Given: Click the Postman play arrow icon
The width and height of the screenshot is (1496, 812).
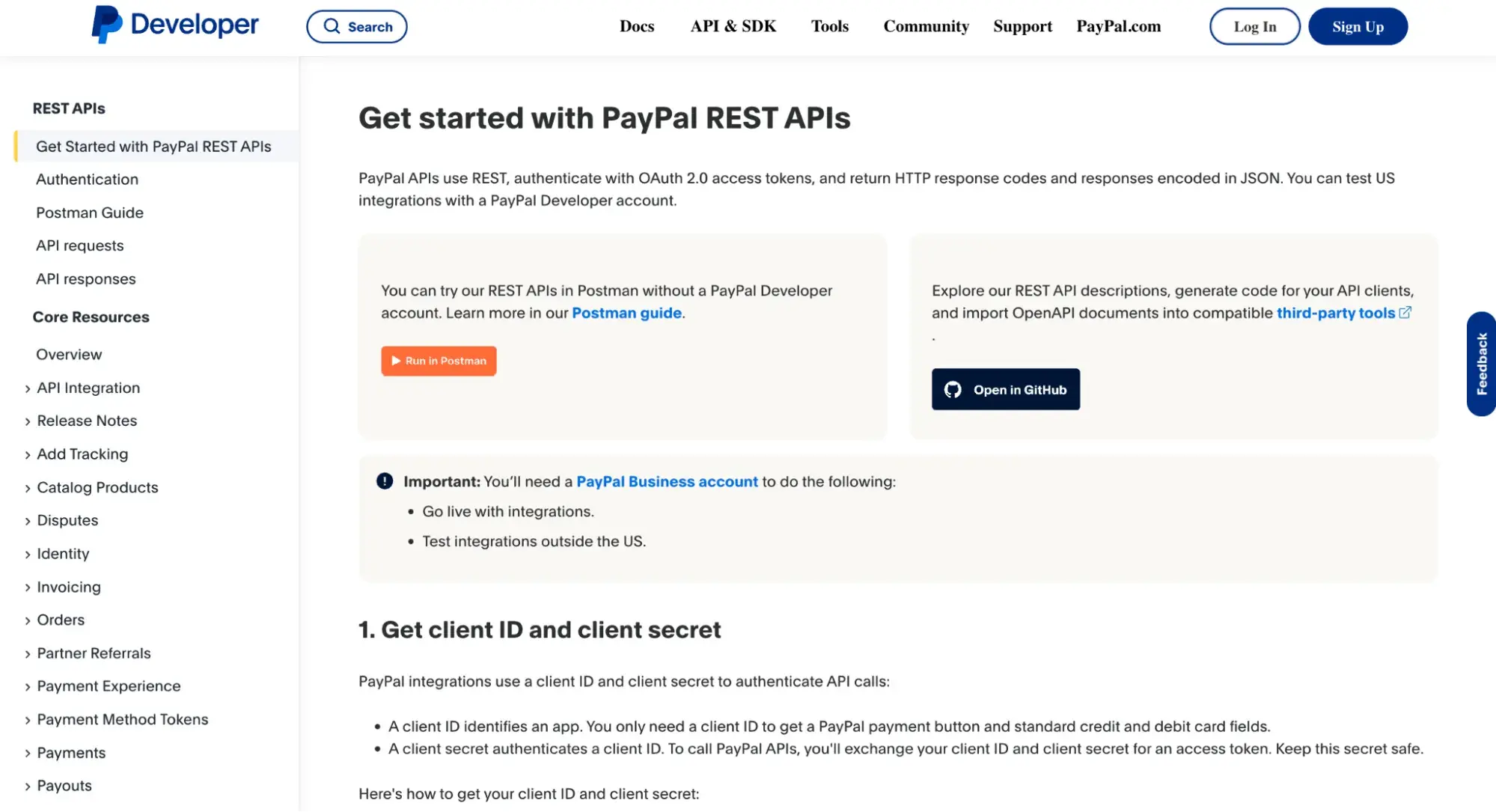Looking at the screenshot, I should click(396, 361).
